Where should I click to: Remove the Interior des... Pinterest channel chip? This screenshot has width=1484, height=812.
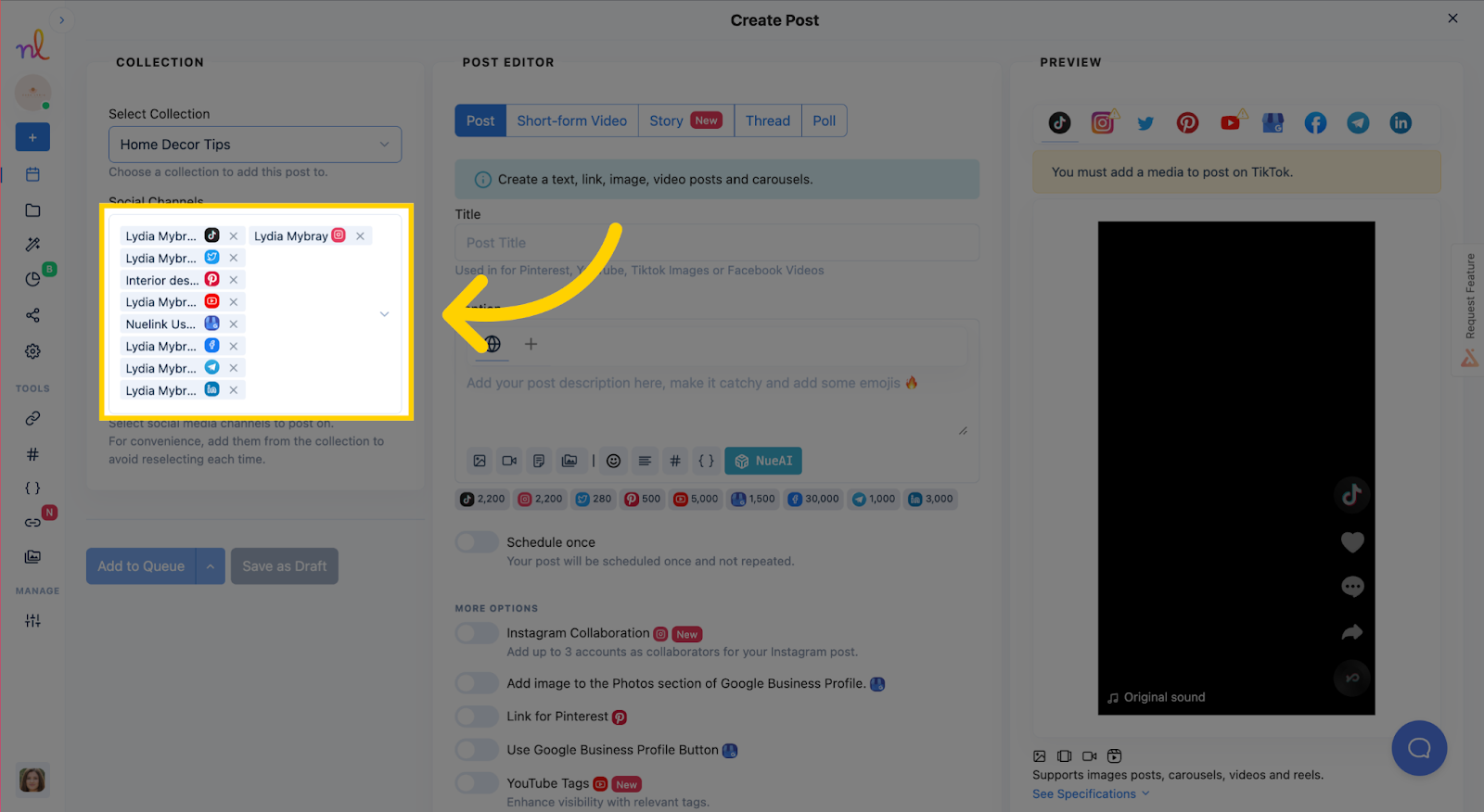point(234,280)
